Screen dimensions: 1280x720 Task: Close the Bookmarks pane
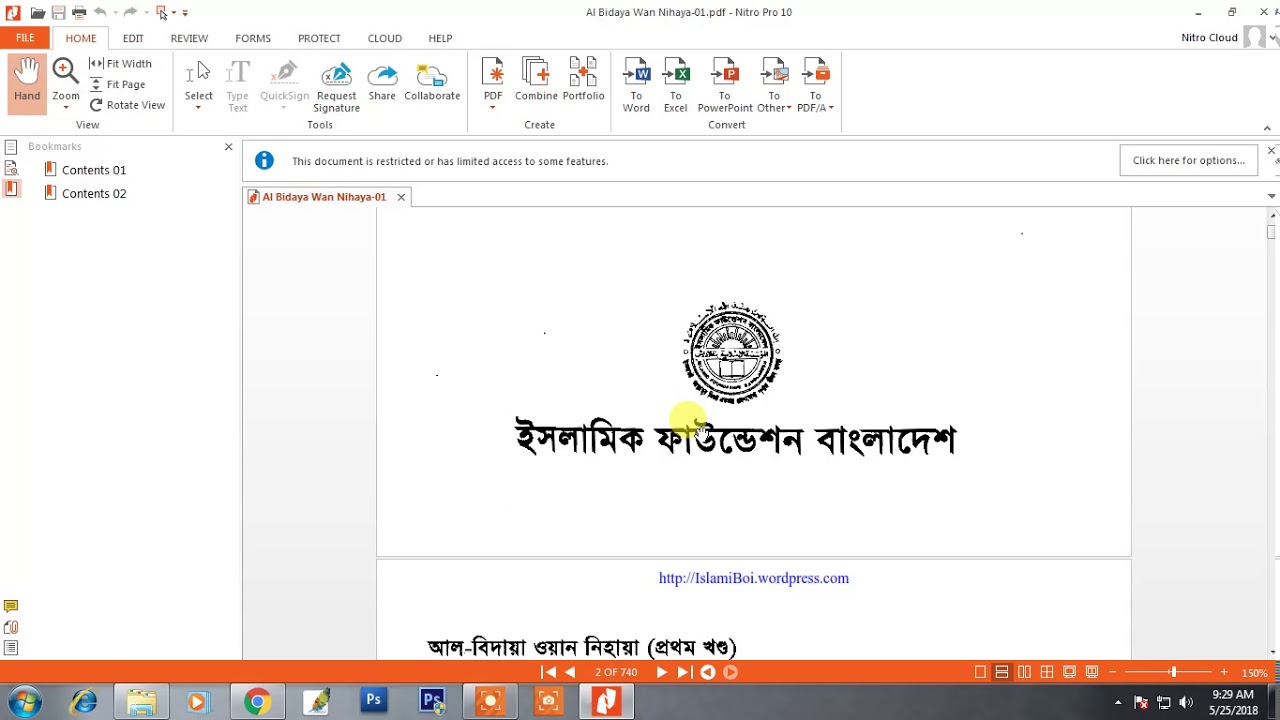pos(228,147)
